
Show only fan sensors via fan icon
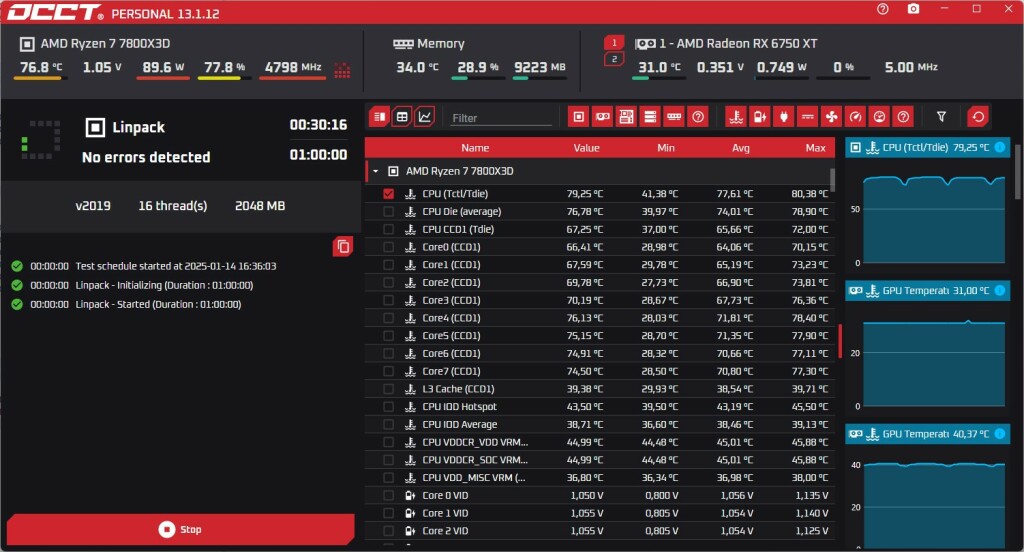(x=831, y=117)
